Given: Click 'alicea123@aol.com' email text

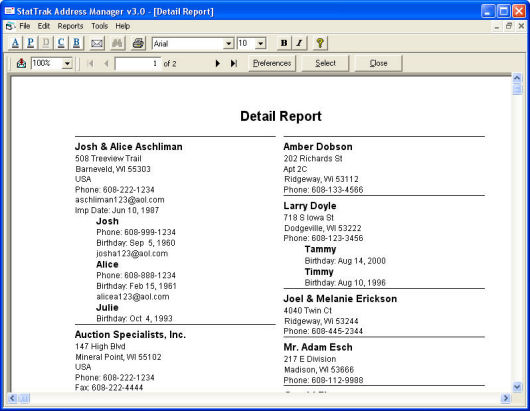Looking at the screenshot, I should tap(132, 297).
